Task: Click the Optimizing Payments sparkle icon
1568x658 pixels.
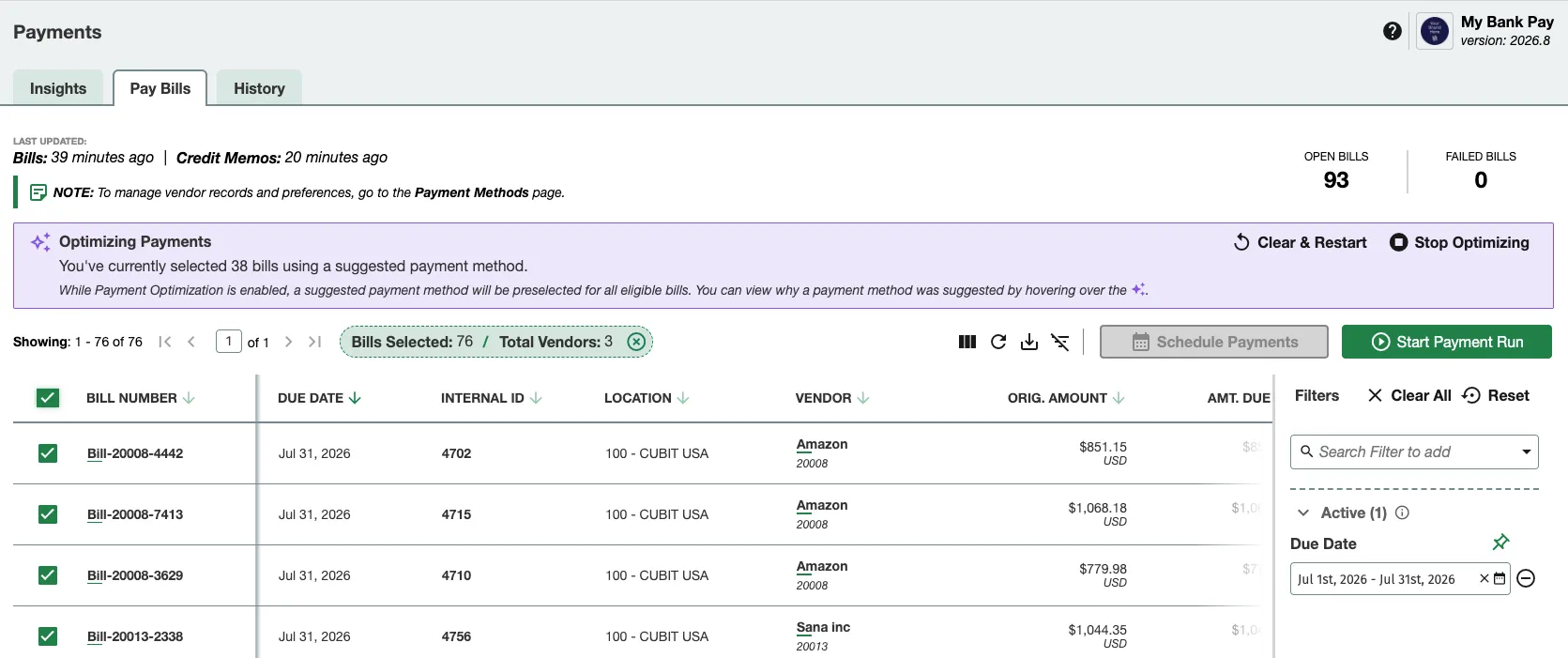Action: [40, 242]
